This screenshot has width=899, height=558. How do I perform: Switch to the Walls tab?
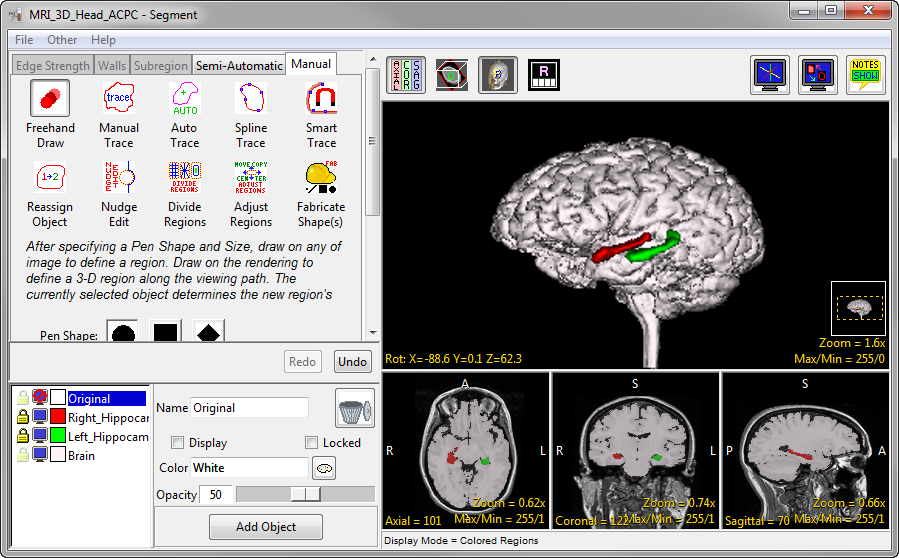(x=112, y=66)
